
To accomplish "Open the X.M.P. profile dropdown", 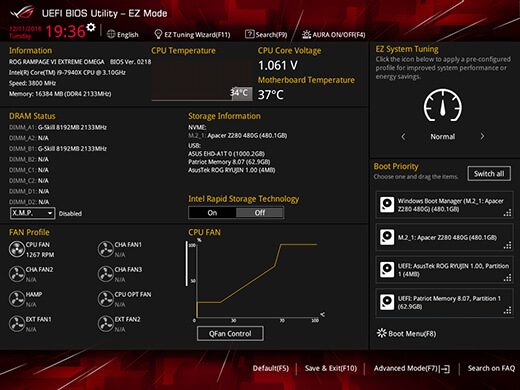I will (x=33, y=213).
